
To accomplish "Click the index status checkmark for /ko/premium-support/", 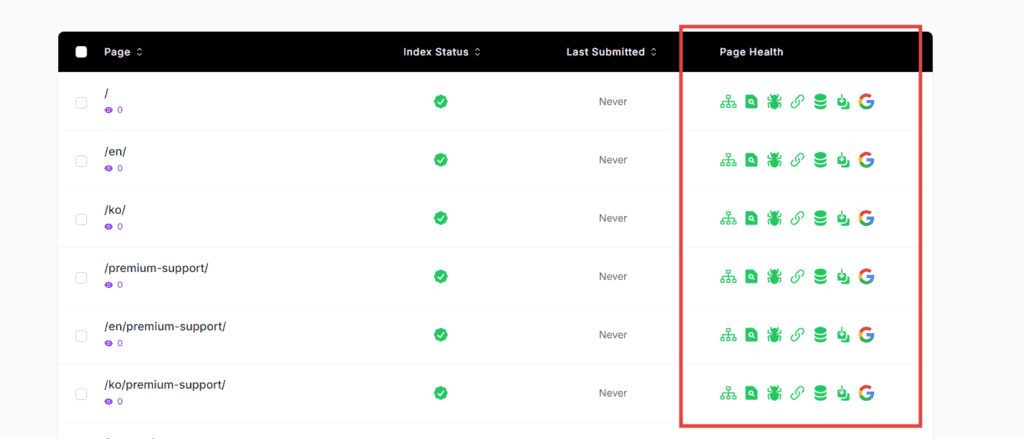I will [441, 393].
